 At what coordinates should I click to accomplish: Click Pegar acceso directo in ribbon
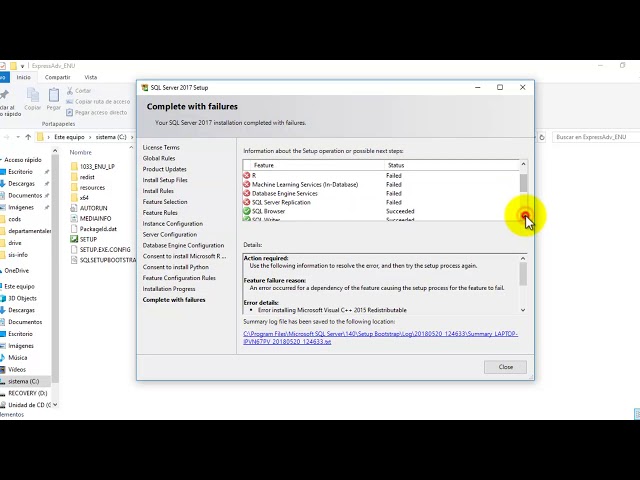pyautogui.click(x=96, y=113)
